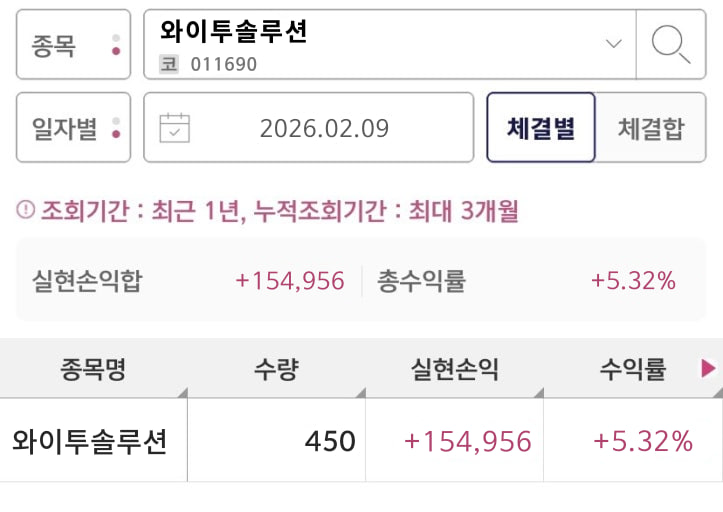Sort by the 수량 column header
Screen dimensions: 723x512
[x=276, y=369]
